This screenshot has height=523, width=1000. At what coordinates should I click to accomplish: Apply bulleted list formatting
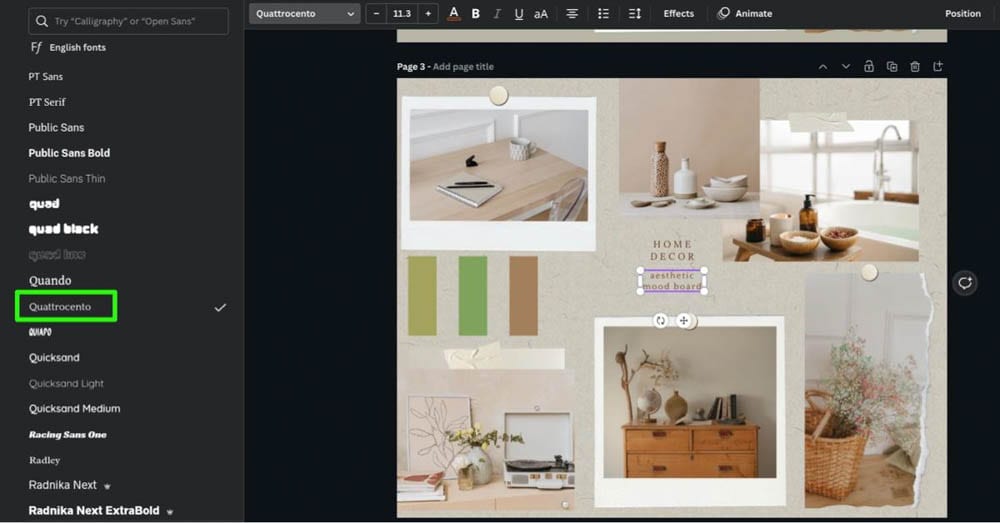point(603,14)
